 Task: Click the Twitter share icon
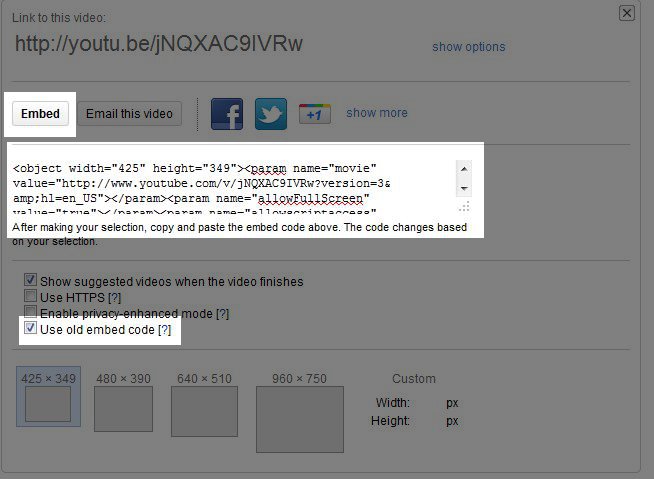coord(271,114)
